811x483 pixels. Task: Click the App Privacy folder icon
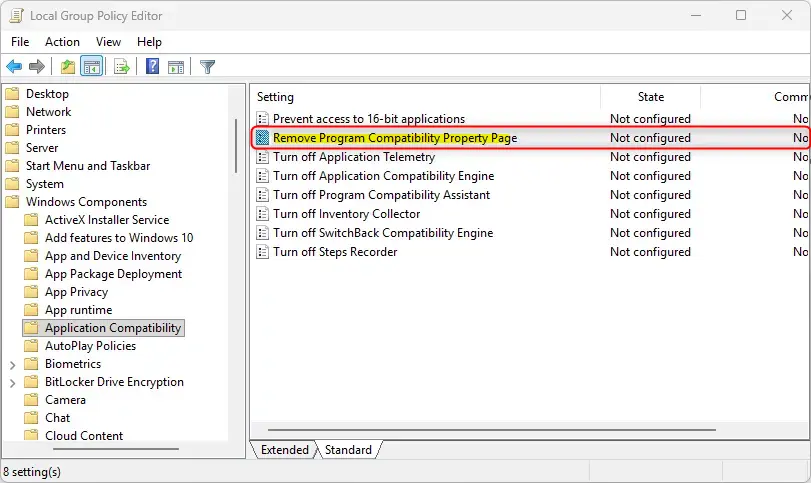coord(31,292)
